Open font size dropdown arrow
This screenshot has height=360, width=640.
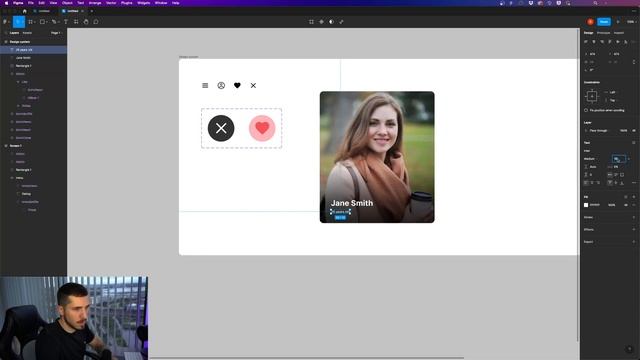tap(629, 159)
